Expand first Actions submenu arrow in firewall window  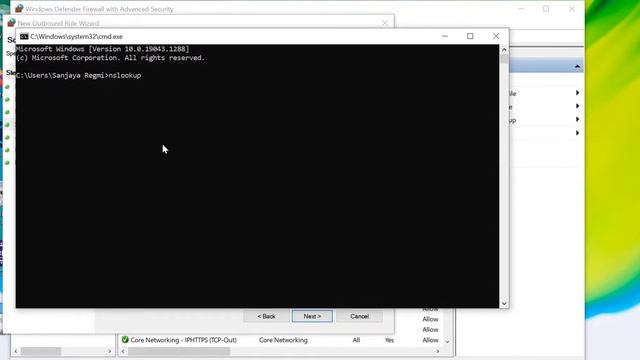[x=577, y=93]
